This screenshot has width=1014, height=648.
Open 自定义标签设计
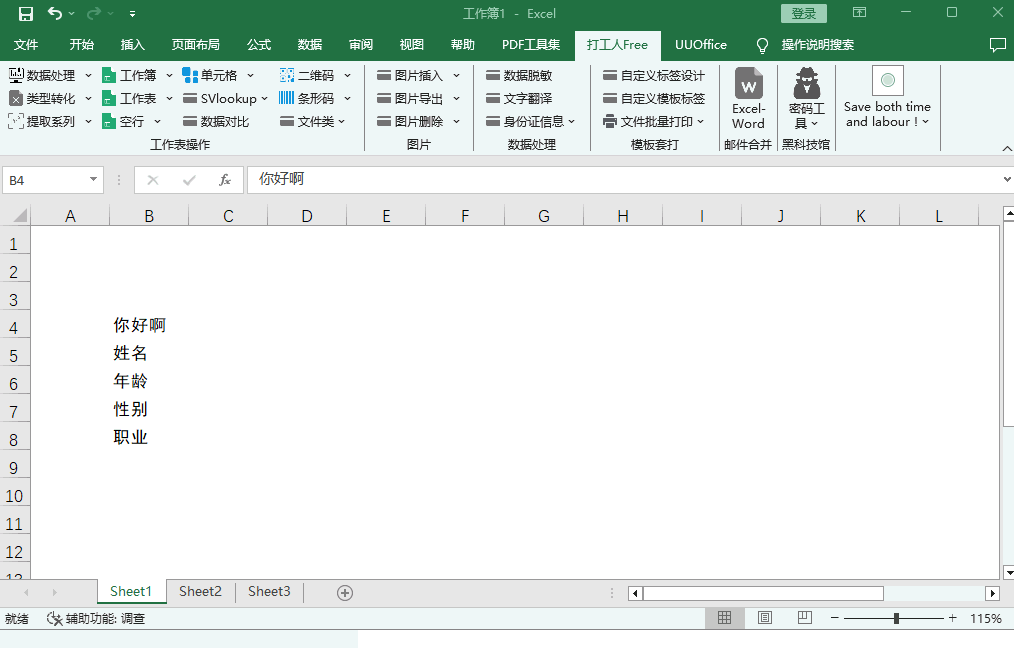click(654, 76)
